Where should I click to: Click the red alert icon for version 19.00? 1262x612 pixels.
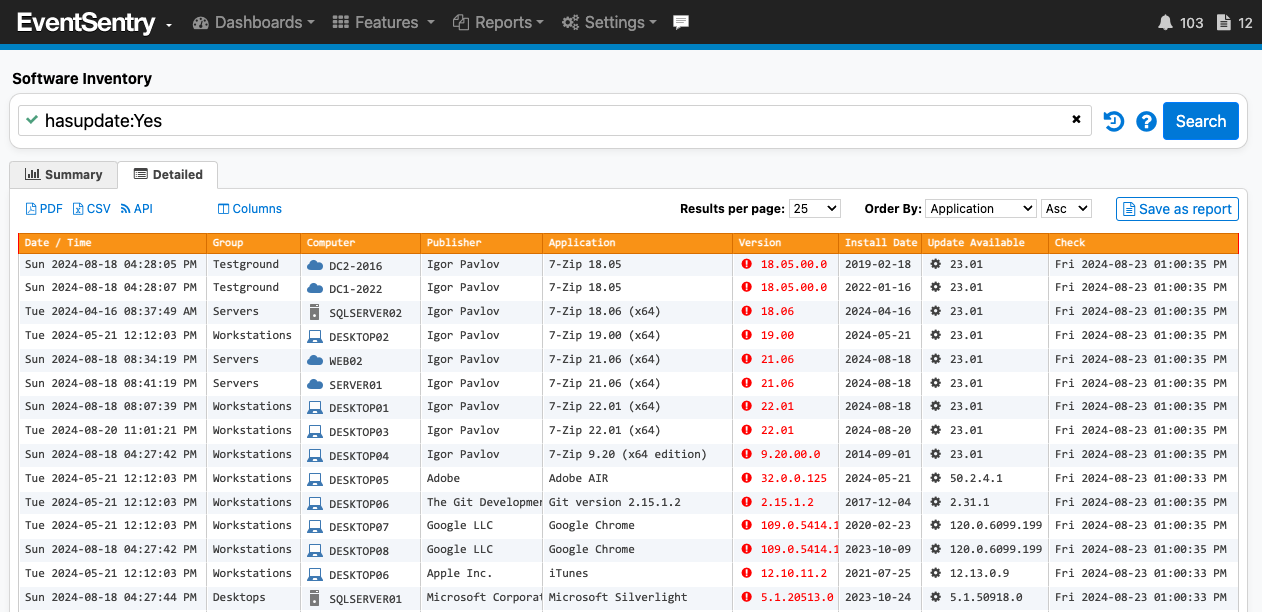[x=746, y=336]
